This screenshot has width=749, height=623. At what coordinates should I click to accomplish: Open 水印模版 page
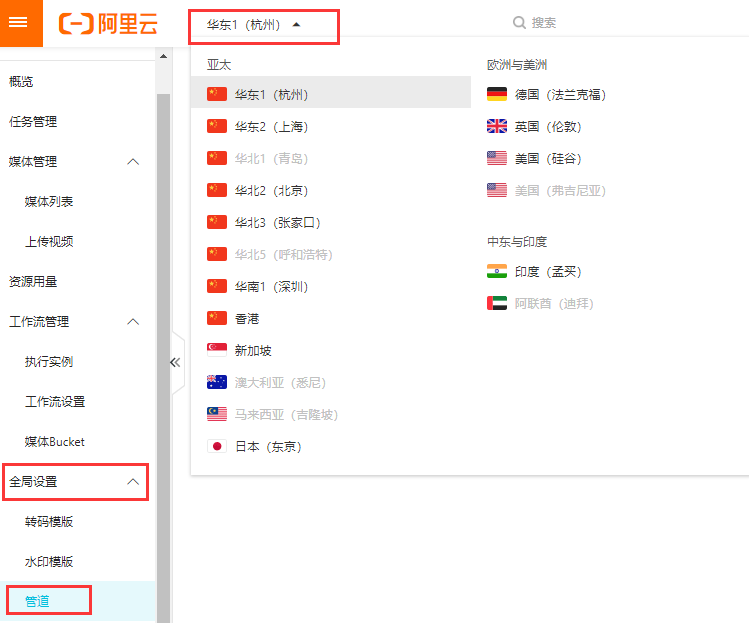pyautogui.click(x=49, y=561)
